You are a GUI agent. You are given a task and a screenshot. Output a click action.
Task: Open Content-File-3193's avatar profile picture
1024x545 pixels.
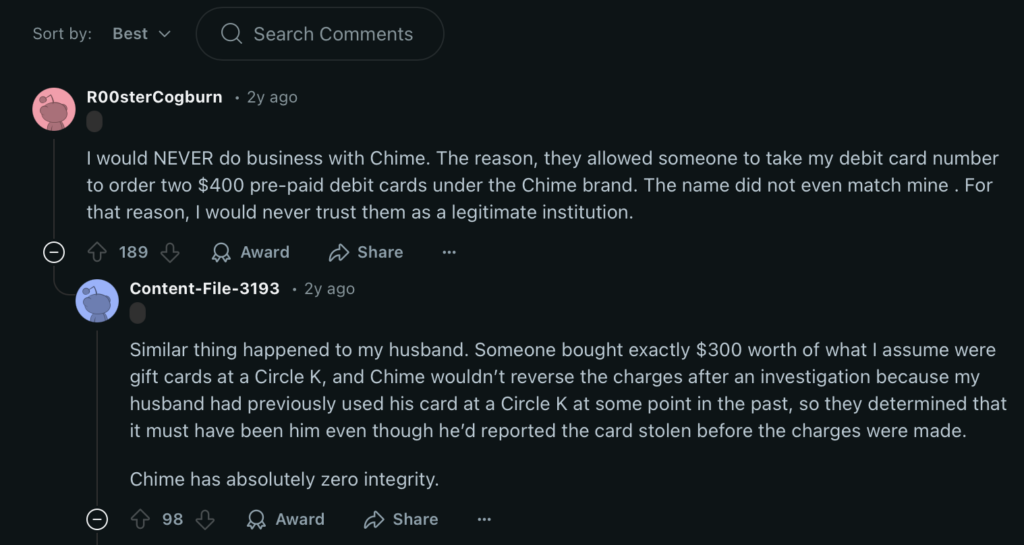coord(97,300)
